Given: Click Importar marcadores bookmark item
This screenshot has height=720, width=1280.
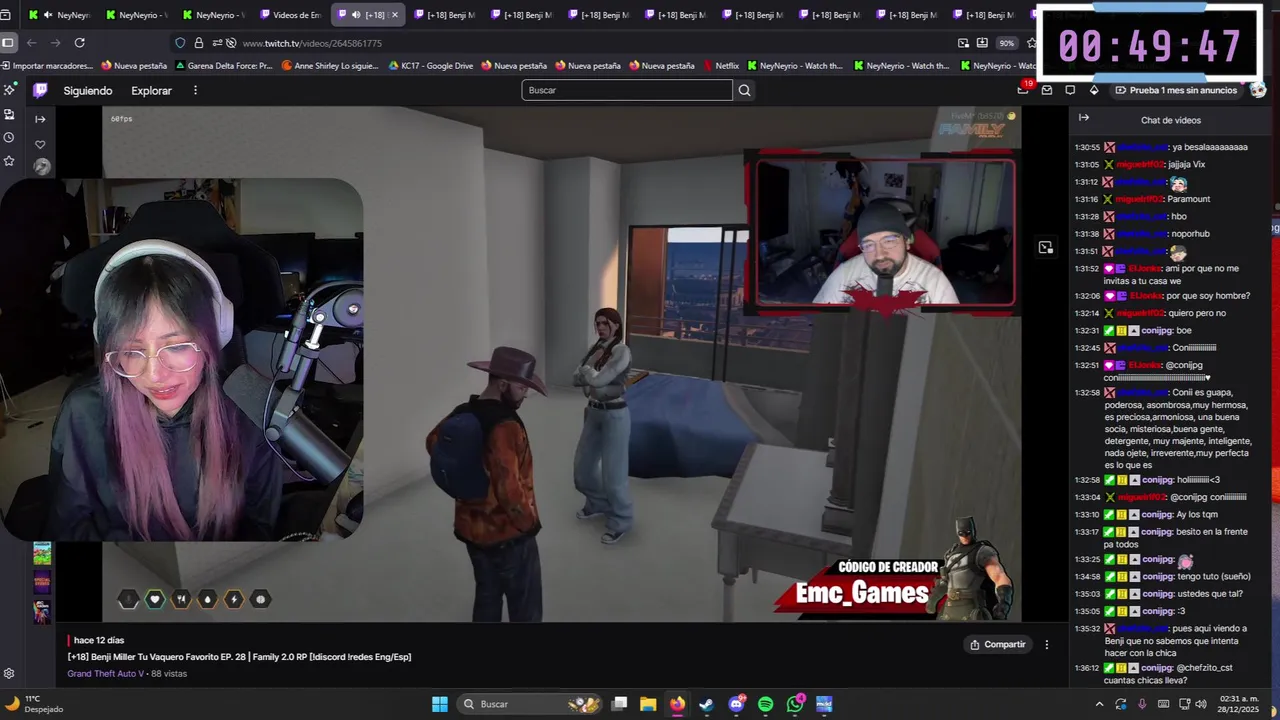Looking at the screenshot, I should point(47,66).
